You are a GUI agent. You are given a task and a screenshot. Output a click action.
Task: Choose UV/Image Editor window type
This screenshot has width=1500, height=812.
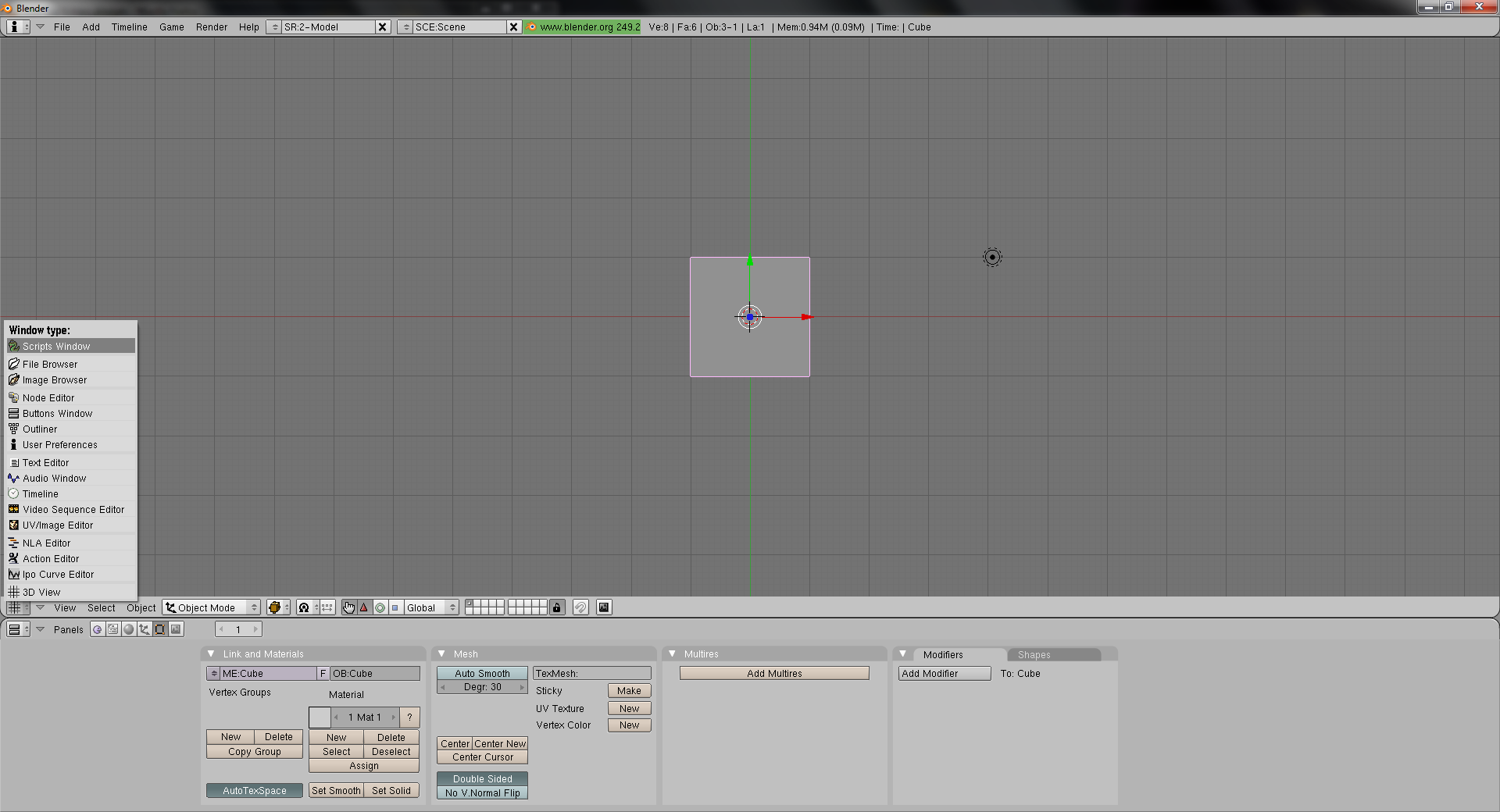58,525
